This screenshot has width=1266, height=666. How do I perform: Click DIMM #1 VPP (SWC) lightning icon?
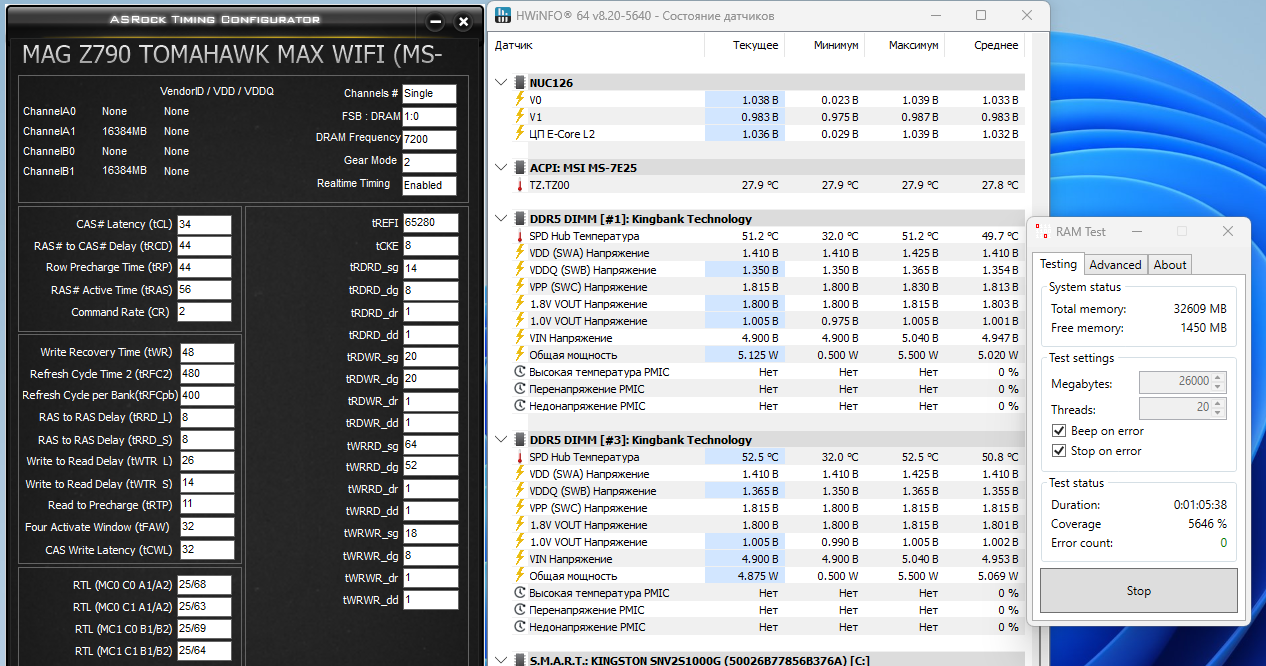coord(520,287)
